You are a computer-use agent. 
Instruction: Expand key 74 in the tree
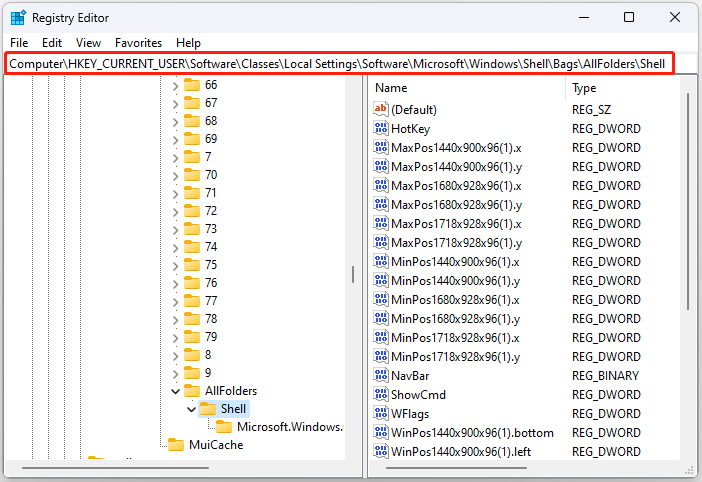click(x=176, y=247)
